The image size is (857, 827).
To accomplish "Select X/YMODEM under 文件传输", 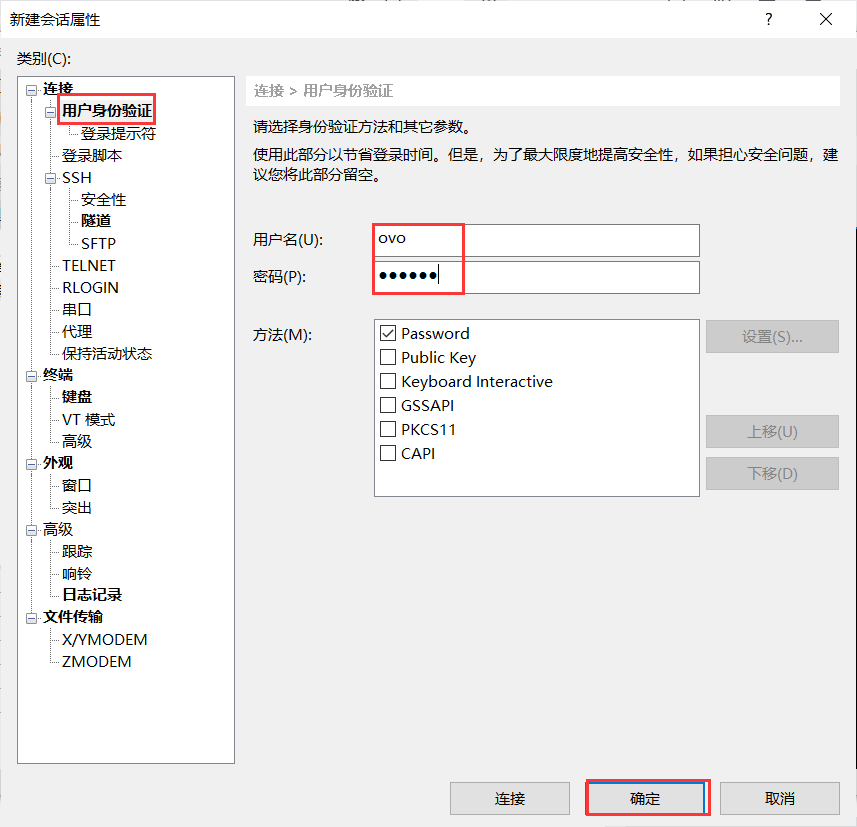I will click(104, 640).
